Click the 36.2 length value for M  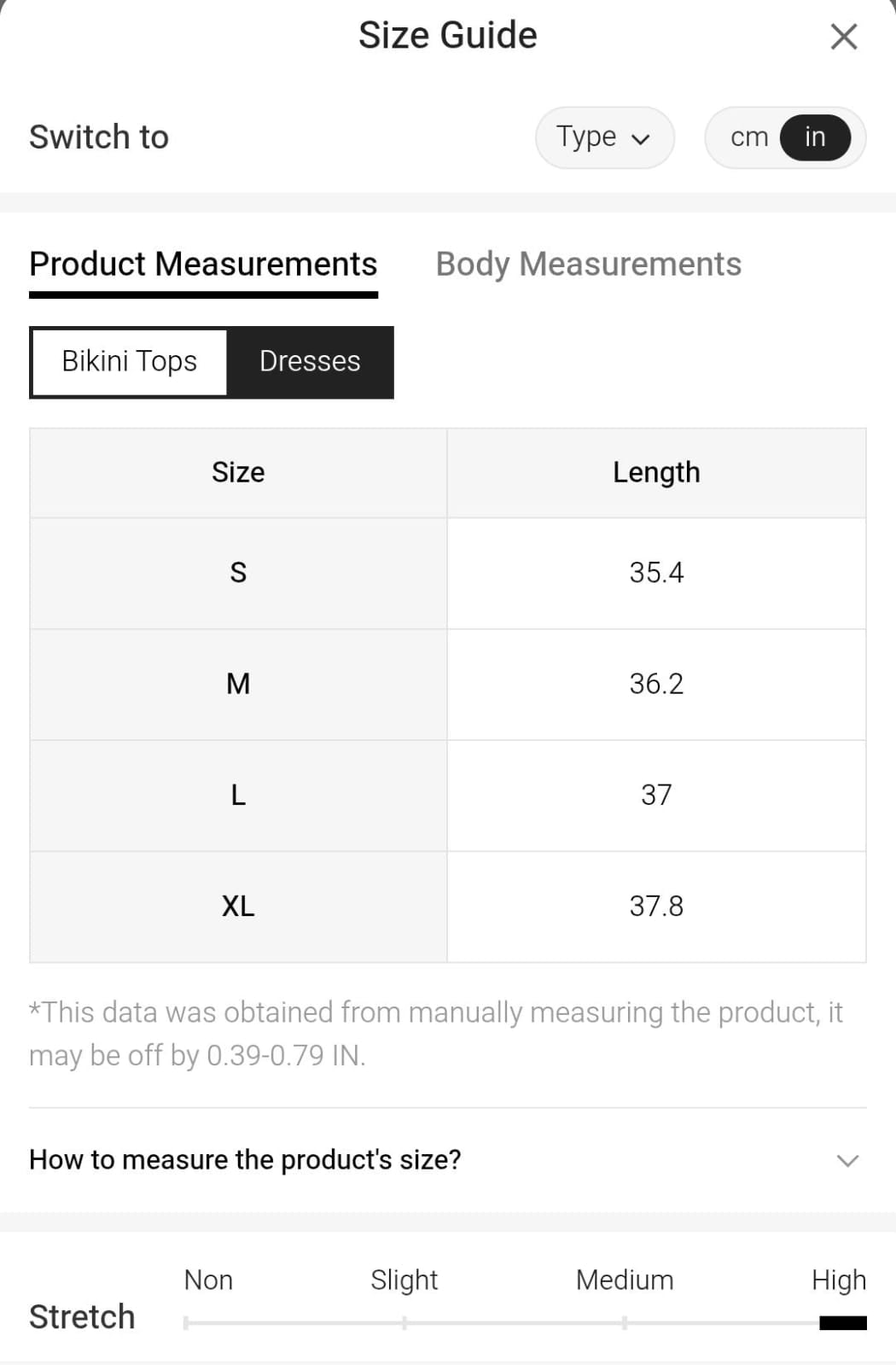(x=656, y=684)
